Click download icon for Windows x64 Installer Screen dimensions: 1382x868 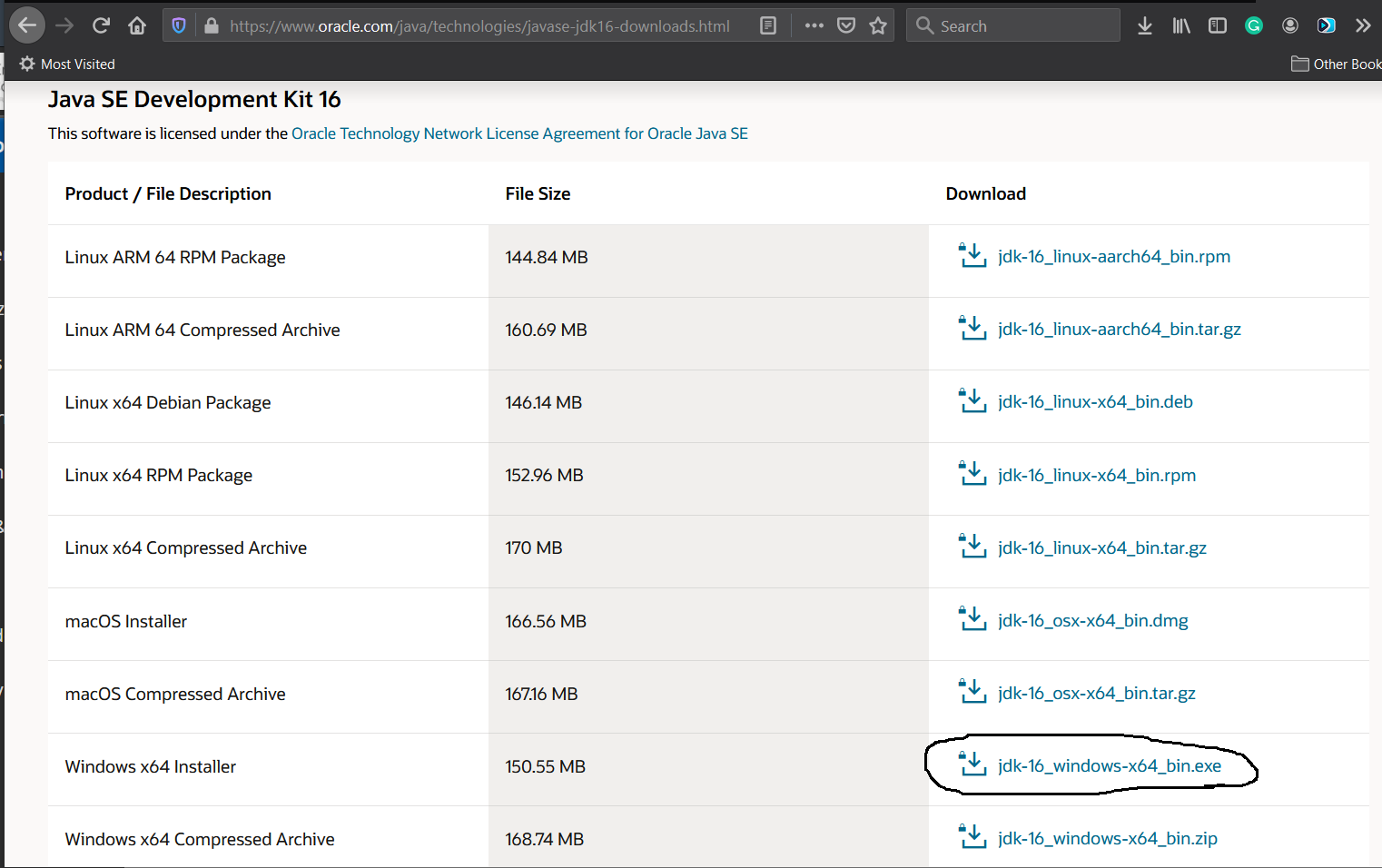coord(972,764)
